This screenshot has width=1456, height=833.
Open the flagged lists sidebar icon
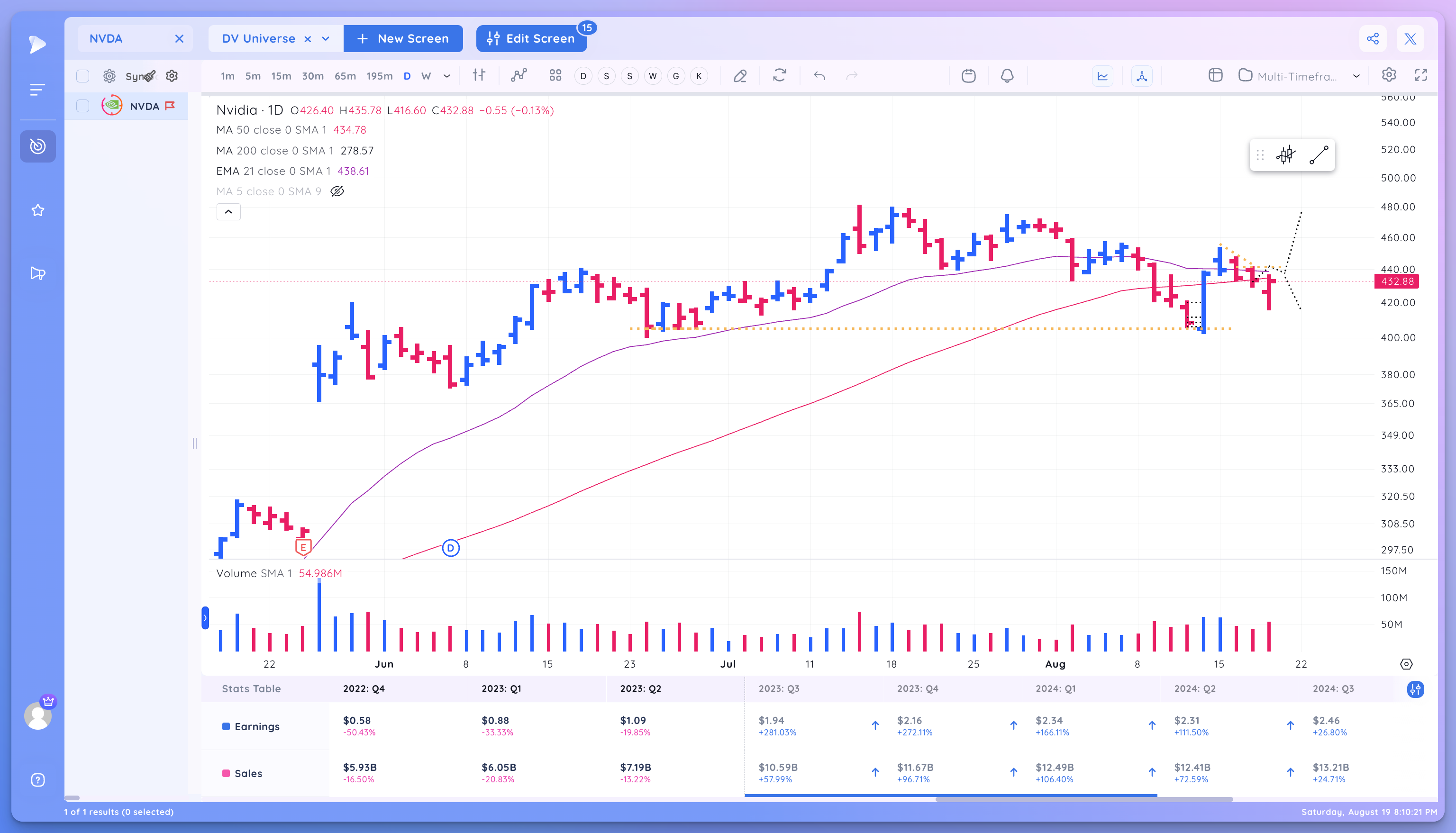click(38, 273)
